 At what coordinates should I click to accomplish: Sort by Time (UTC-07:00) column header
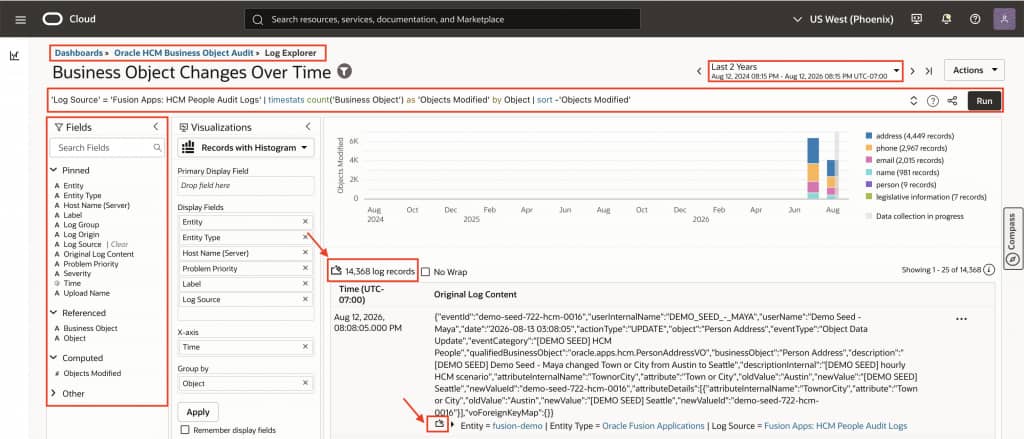(x=363, y=294)
